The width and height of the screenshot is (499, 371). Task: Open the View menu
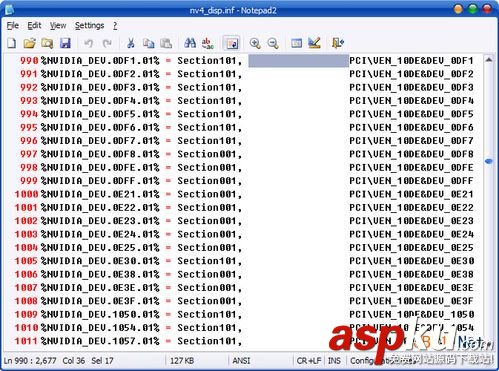pos(58,26)
